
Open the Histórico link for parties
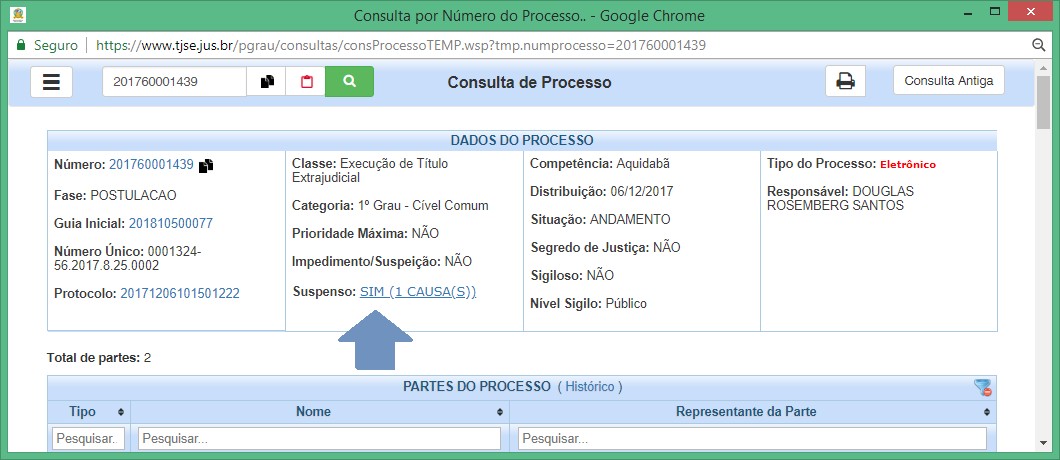click(589, 386)
